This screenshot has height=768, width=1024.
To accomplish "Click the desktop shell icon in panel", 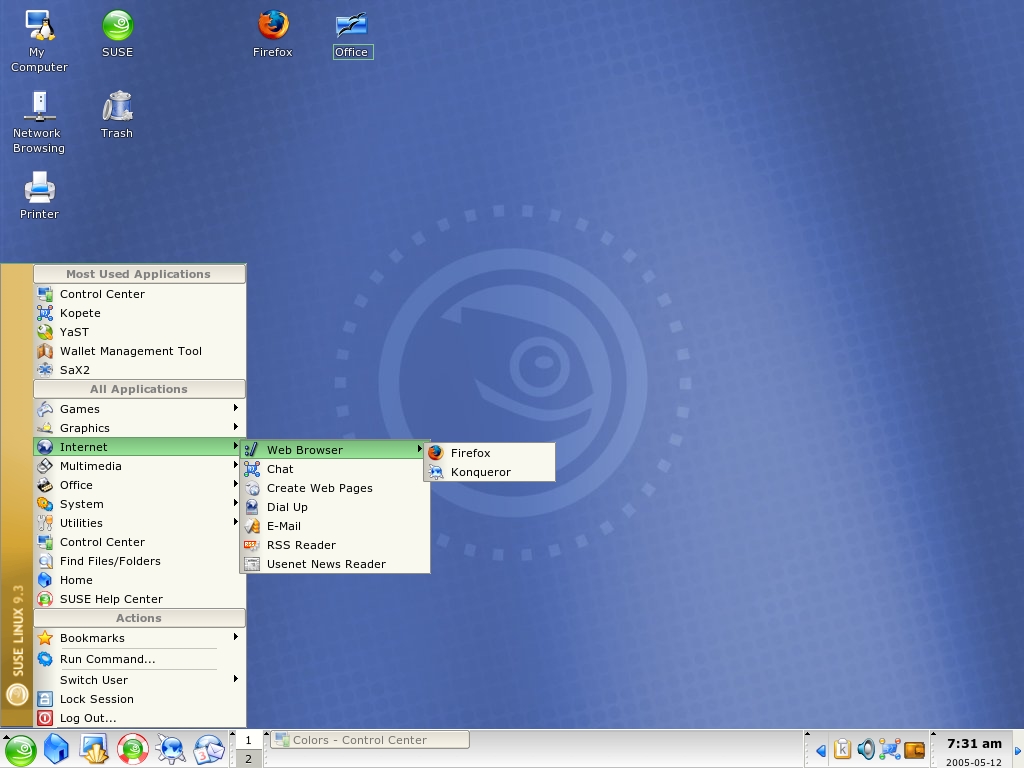I will (x=94, y=749).
